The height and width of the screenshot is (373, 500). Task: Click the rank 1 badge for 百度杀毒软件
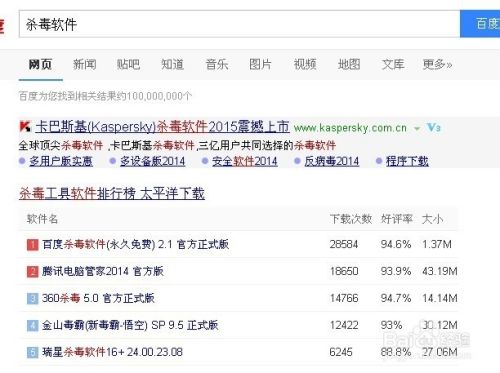tap(32, 245)
